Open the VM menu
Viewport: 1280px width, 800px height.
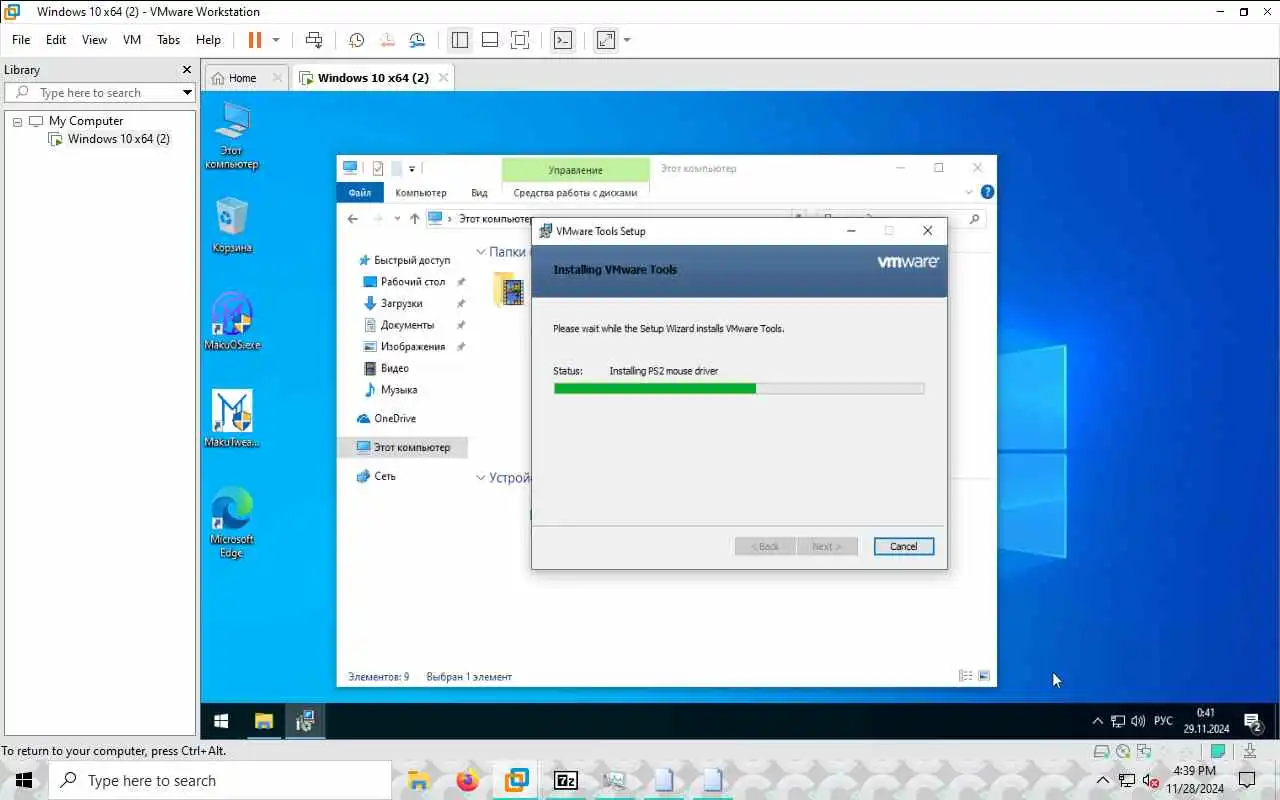coord(132,40)
